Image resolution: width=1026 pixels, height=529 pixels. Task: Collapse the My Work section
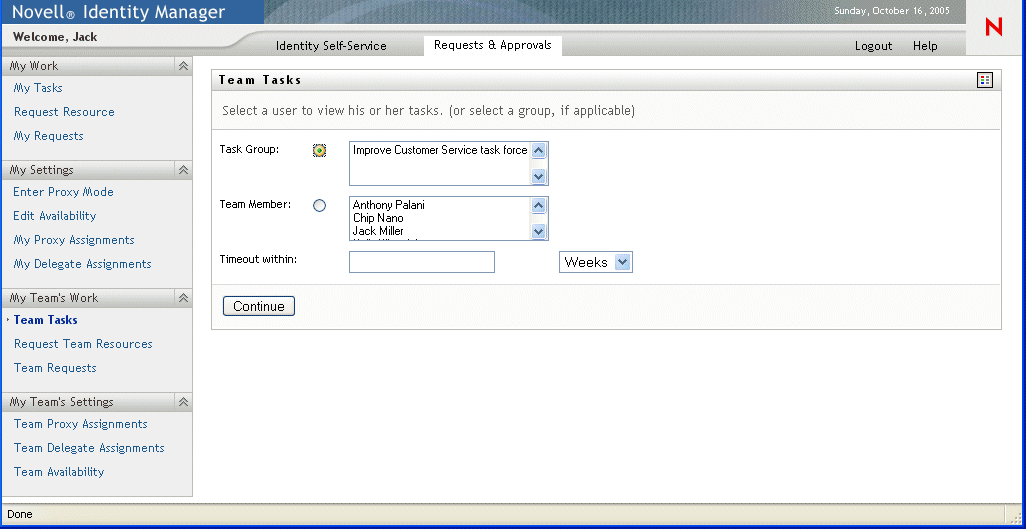click(x=183, y=66)
